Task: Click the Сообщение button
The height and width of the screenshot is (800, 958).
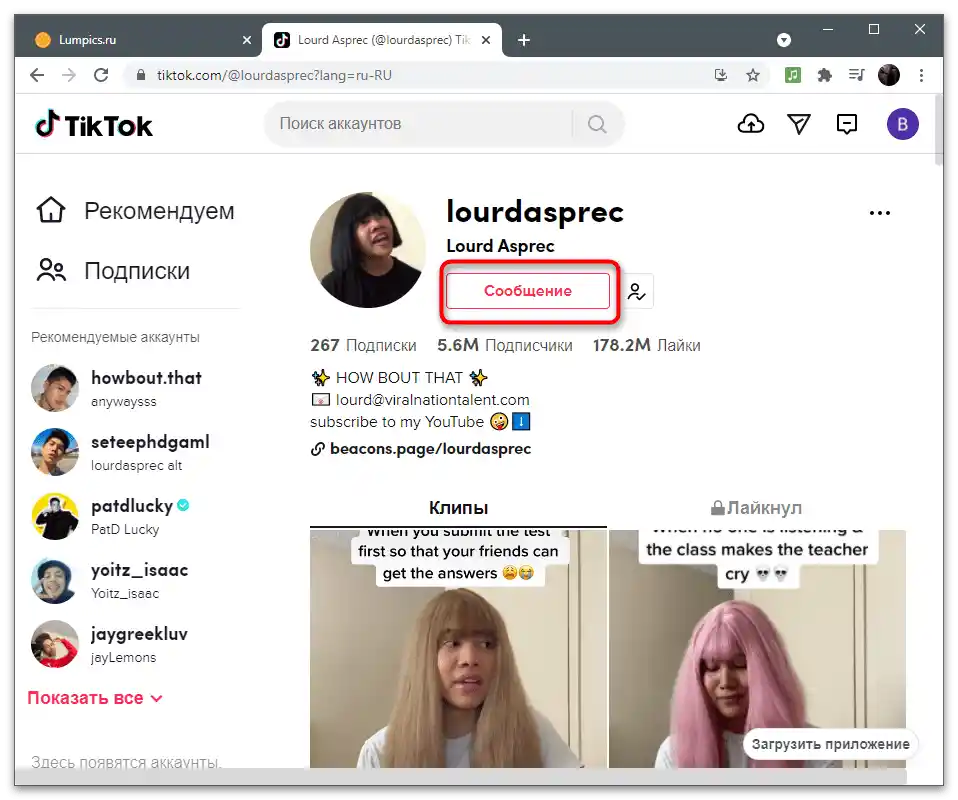Action: click(528, 291)
